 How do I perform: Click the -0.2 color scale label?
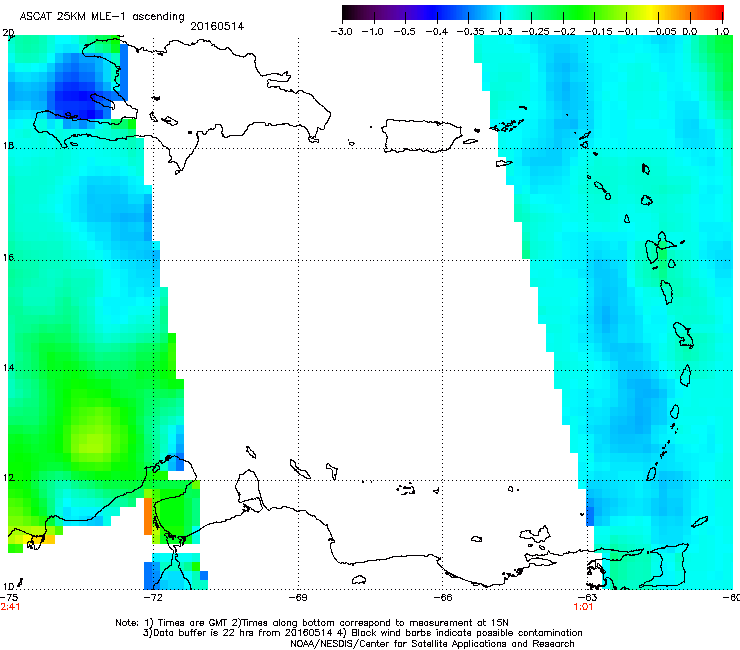pyautogui.click(x=565, y=32)
